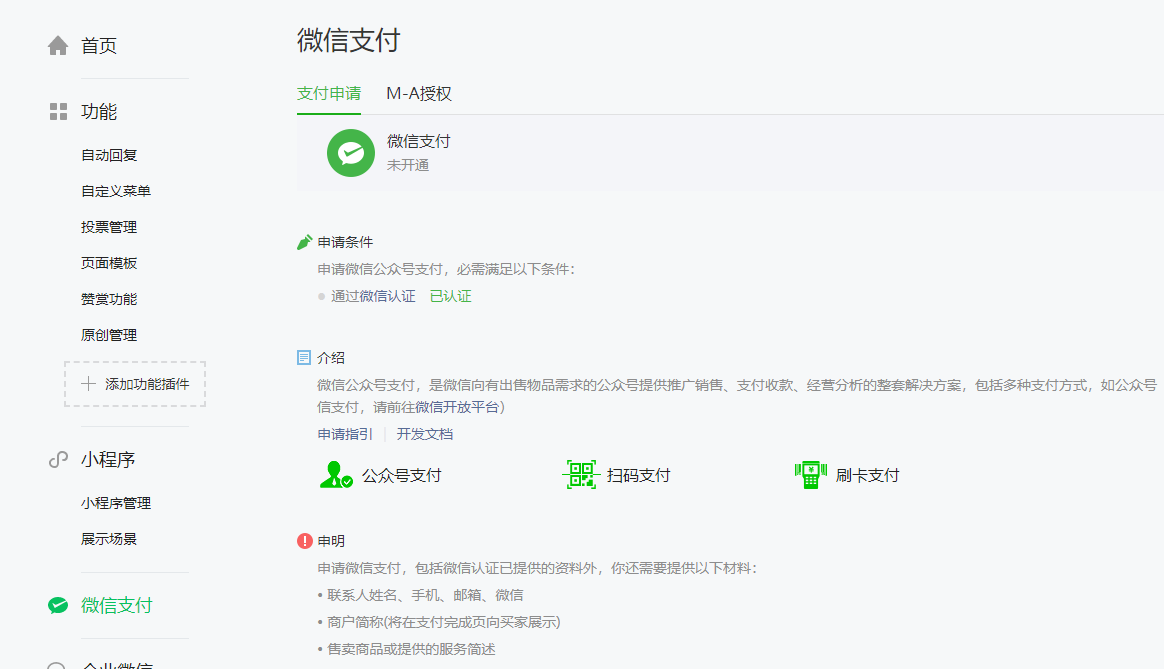Click the 功能 grid icon
1164x669 pixels.
(58, 111)
